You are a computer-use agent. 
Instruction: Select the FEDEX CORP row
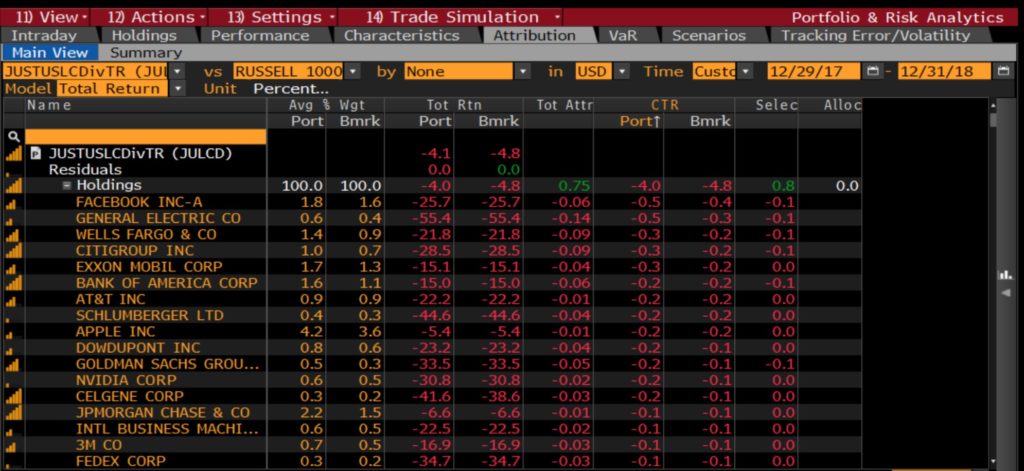coord(431,461)
